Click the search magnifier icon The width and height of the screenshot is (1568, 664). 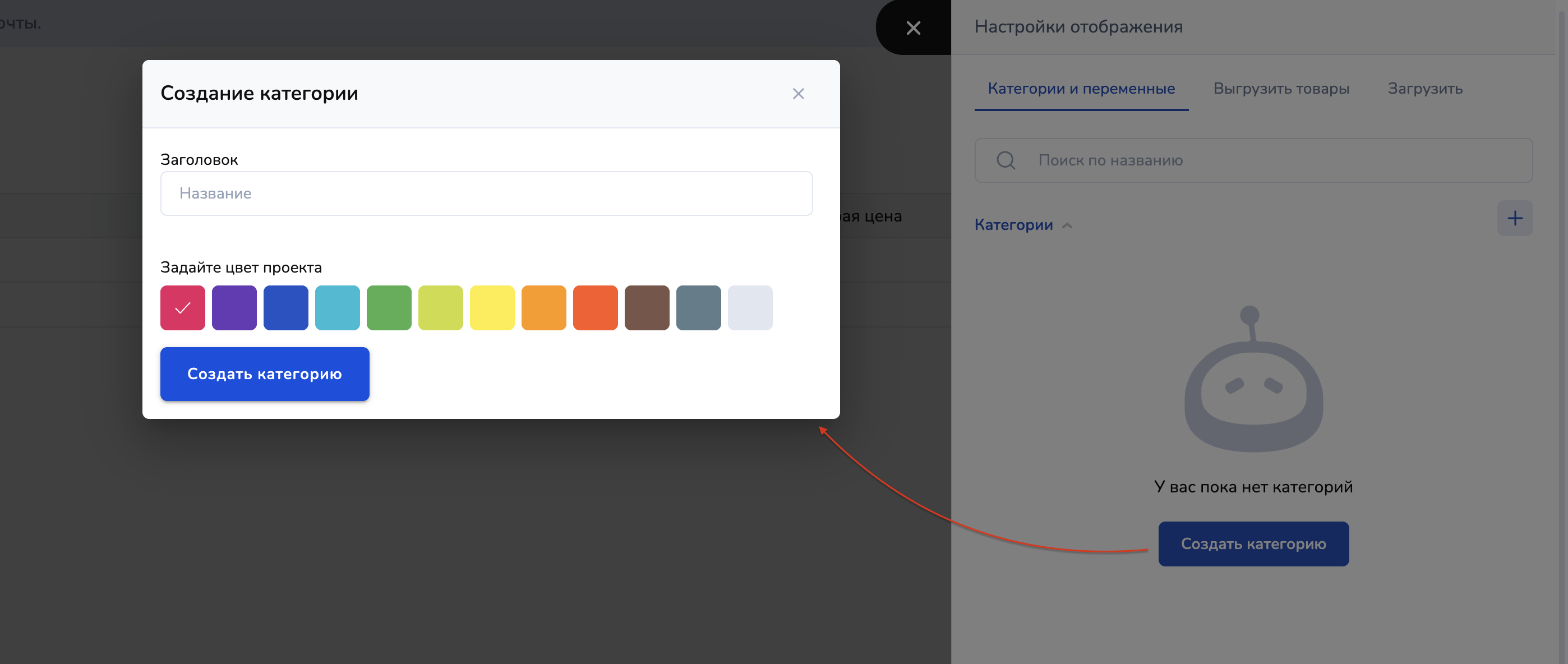point(1006,161)
